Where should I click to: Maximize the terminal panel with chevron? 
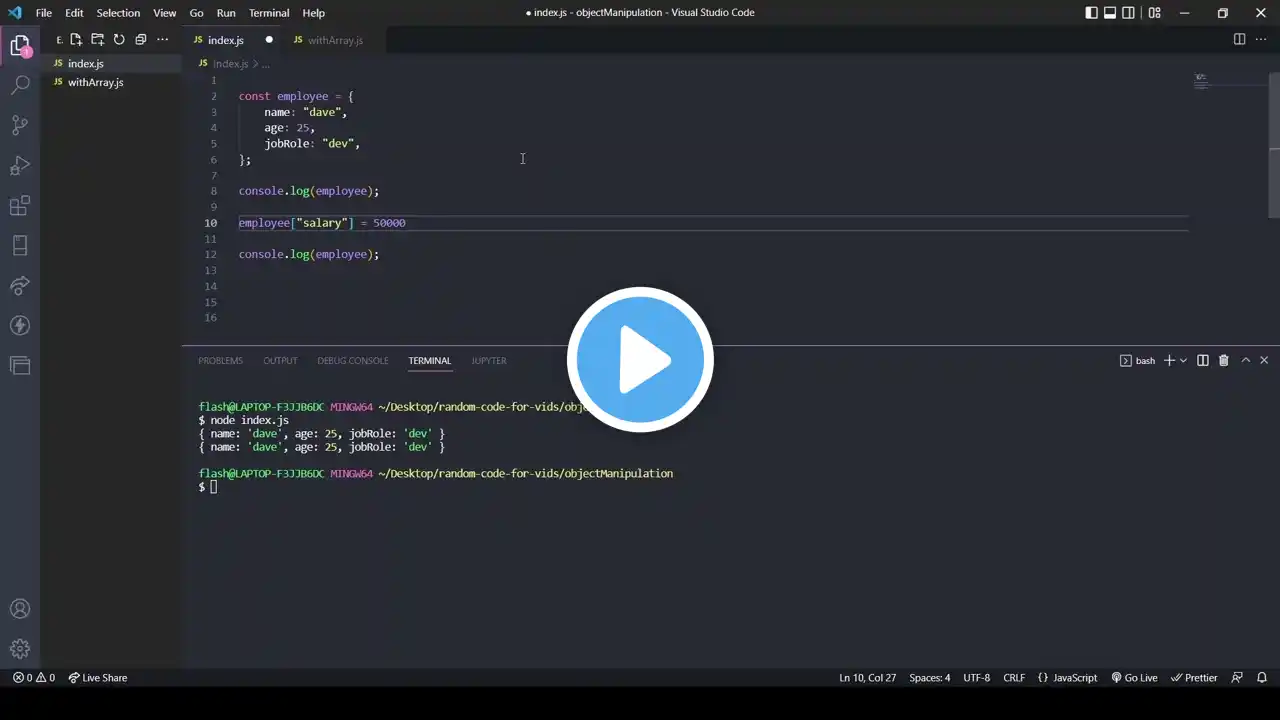(x=1246, y=361)
